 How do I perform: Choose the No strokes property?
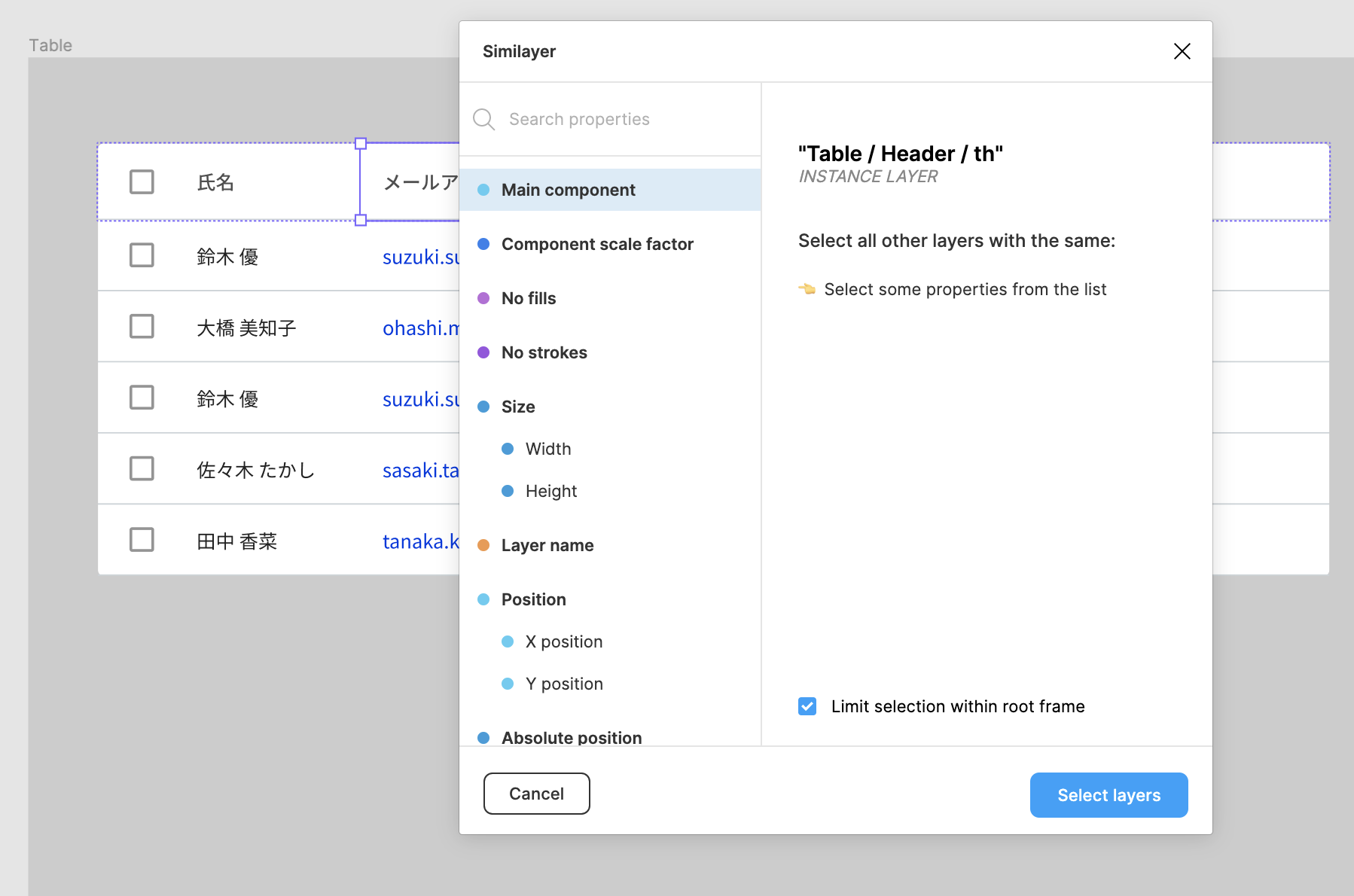click(x=544, y=352)
